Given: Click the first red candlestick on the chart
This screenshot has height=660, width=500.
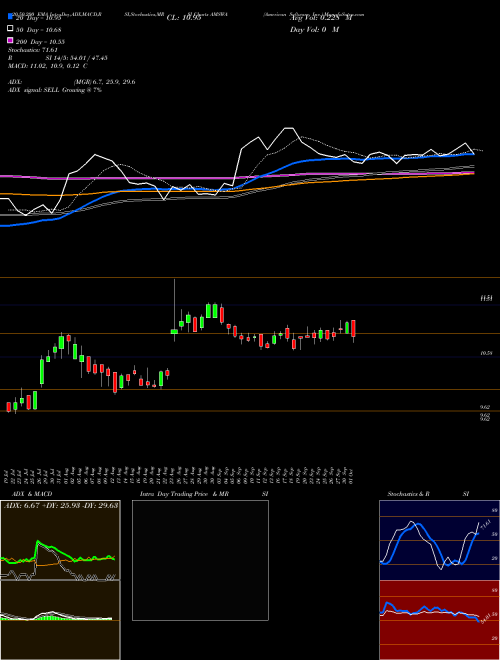Looking at the screenshot, I should pyautogui.click(x=8, y=407).
